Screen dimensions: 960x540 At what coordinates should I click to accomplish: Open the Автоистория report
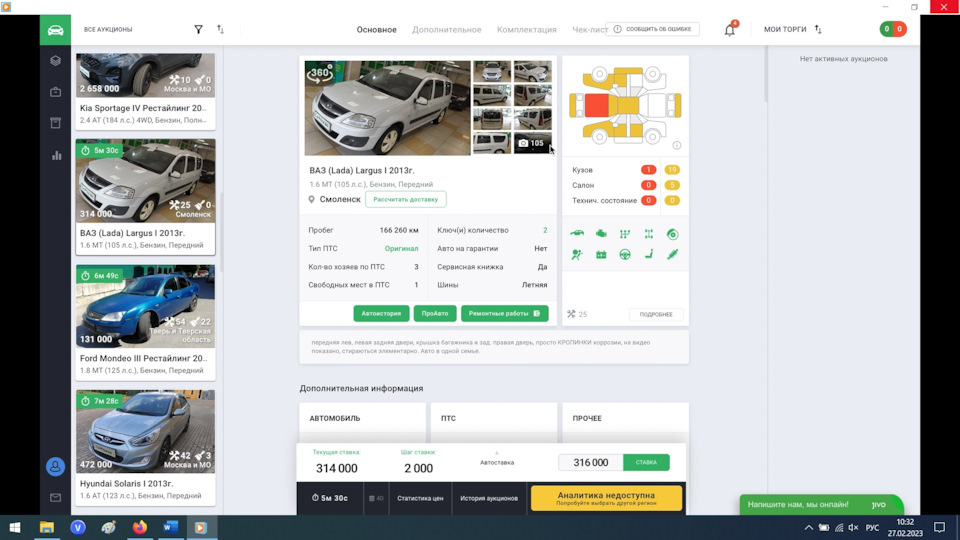381,313
